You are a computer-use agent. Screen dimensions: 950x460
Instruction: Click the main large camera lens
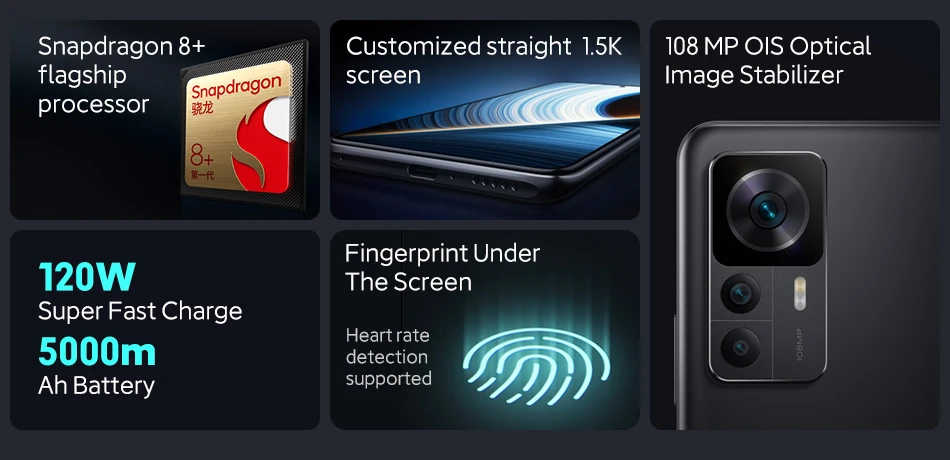click(x=768, y=210)
